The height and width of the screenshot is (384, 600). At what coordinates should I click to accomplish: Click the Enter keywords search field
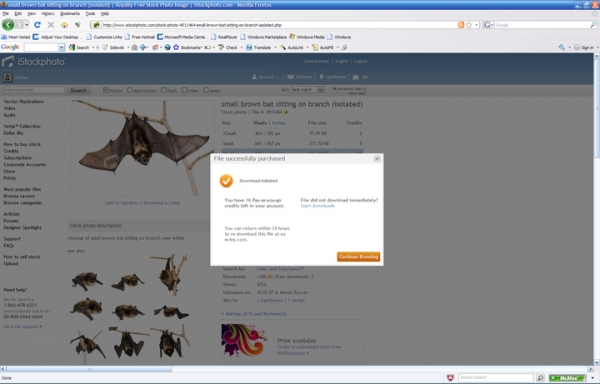[x=33, y=90]
